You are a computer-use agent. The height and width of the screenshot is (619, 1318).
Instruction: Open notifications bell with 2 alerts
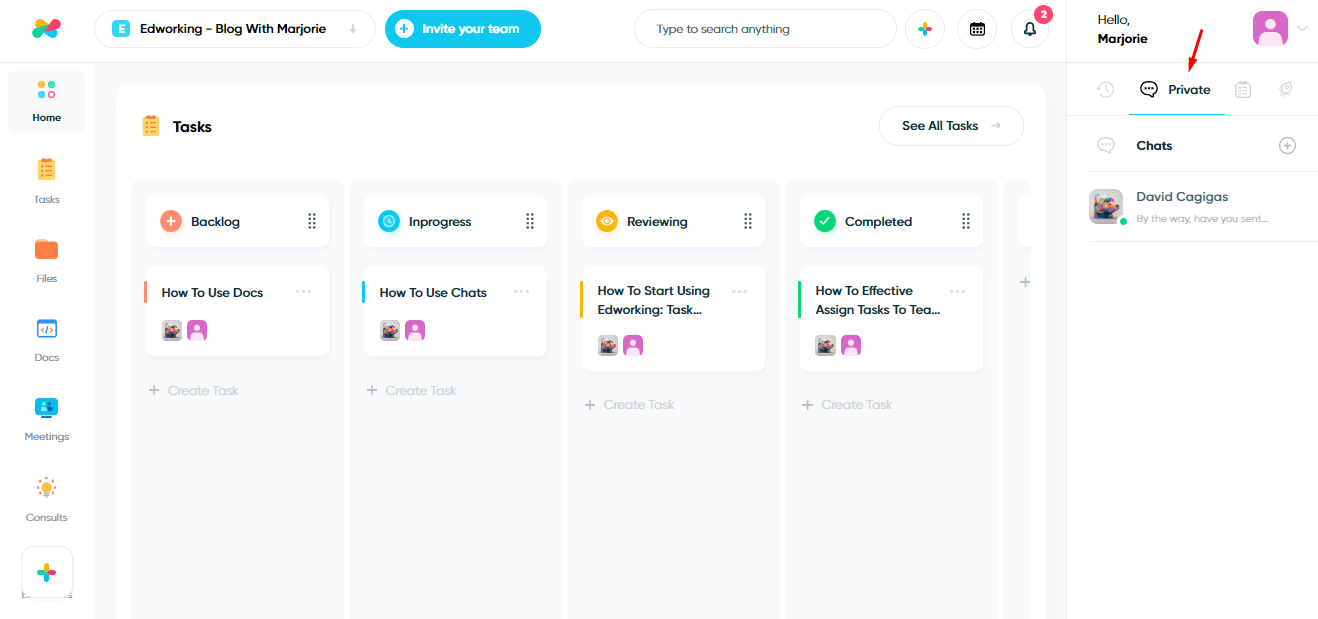click(x=1030, y=29)
